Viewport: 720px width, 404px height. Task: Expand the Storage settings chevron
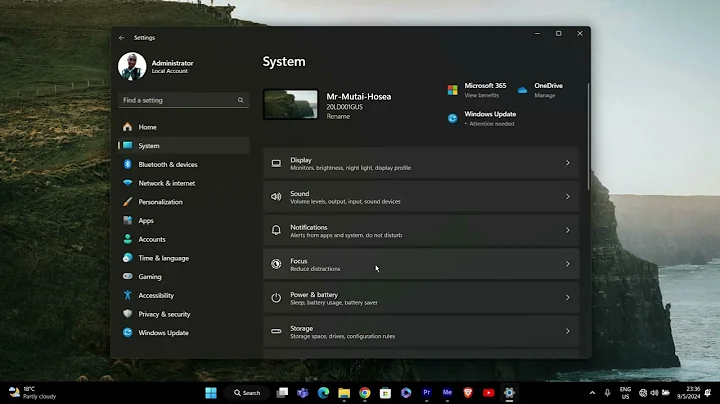coord(568,331)
